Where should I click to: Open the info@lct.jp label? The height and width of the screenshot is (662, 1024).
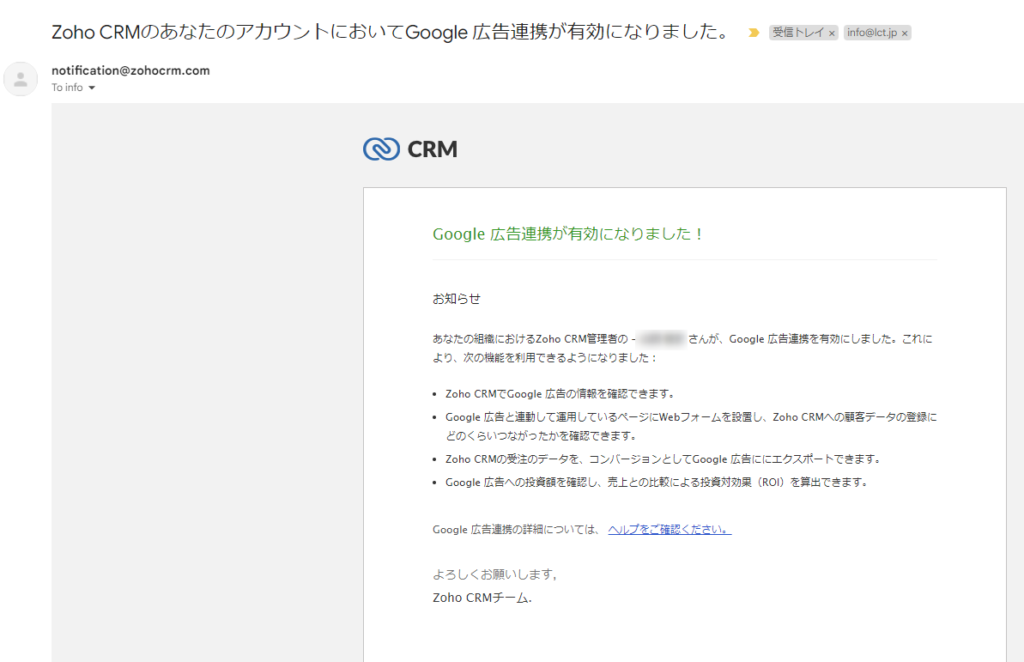(x=872, y=33)
